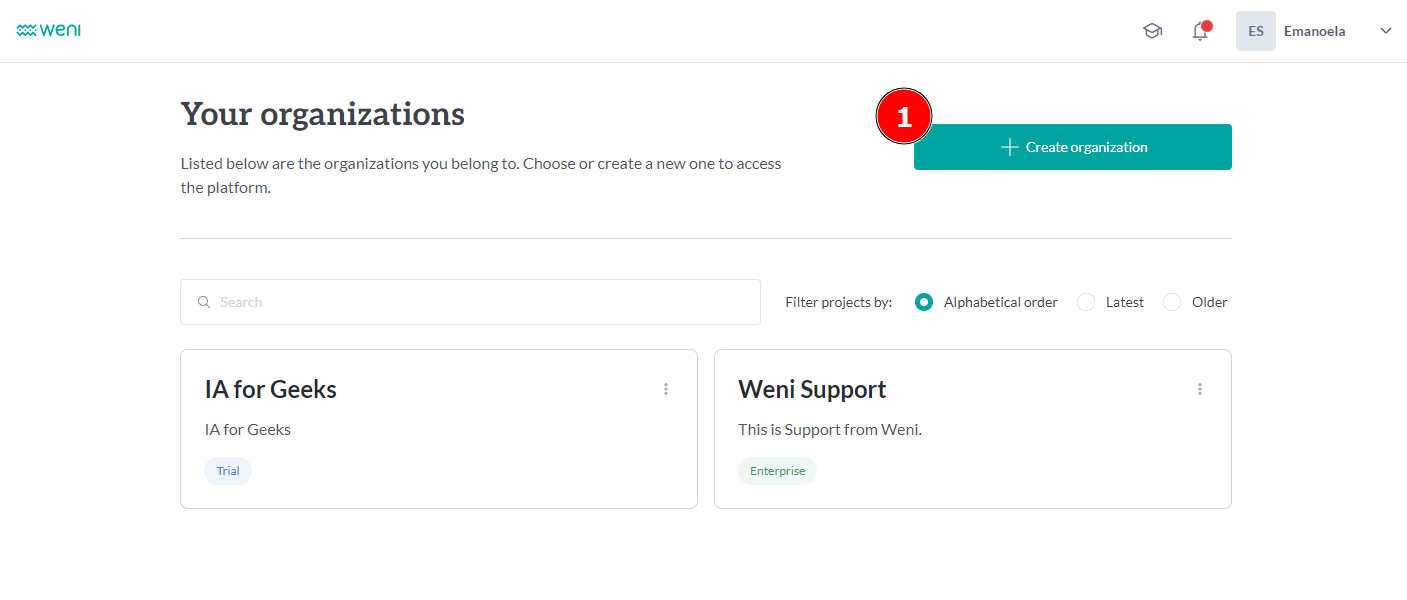
Task: Expand the user menu chevron next to Emanoela
Action: pyautogui.click(x=1386, y=31)
